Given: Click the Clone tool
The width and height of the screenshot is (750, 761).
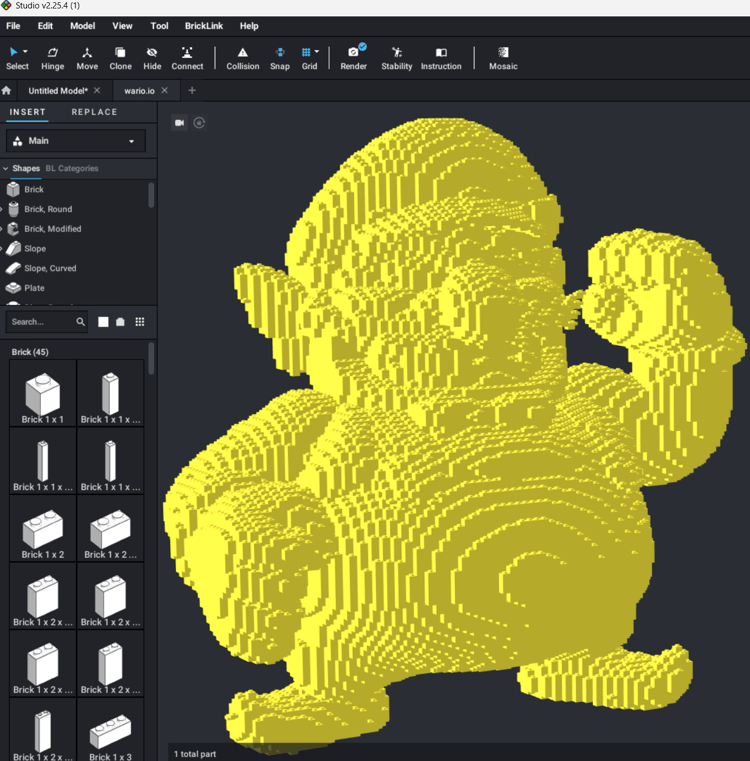Looking at the screenshot, I should point(120,58).
